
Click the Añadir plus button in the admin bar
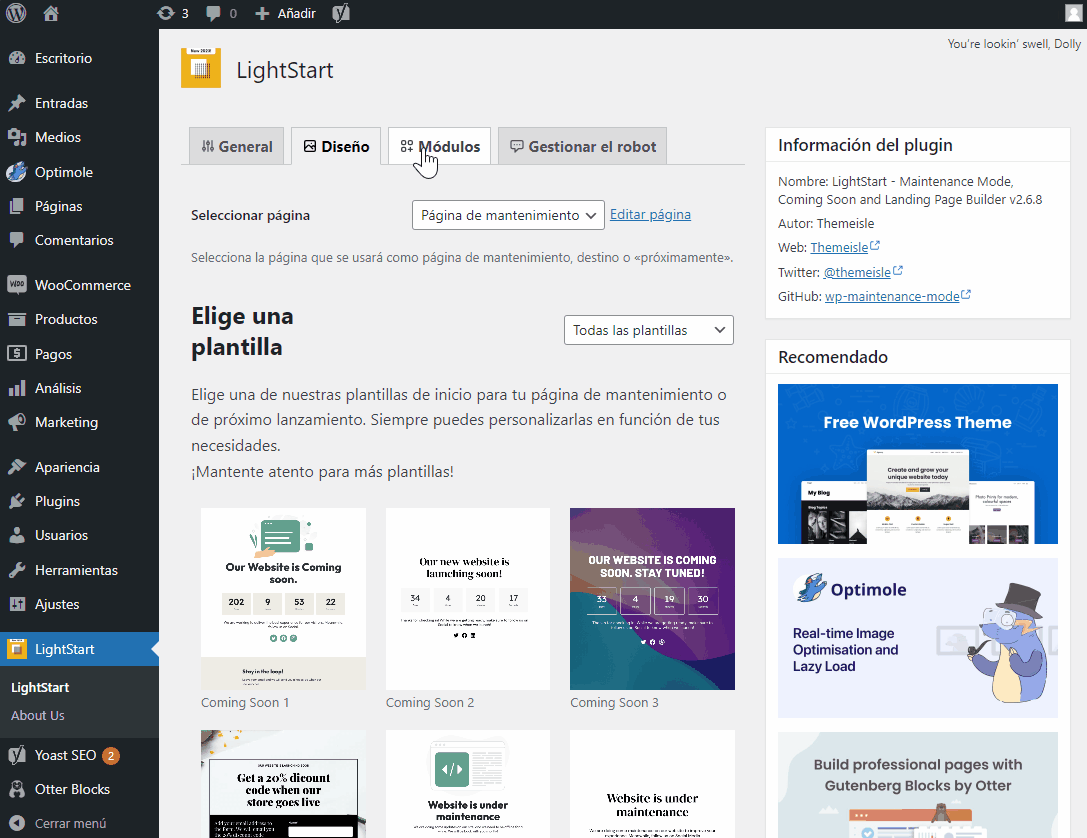pos(285,13)
